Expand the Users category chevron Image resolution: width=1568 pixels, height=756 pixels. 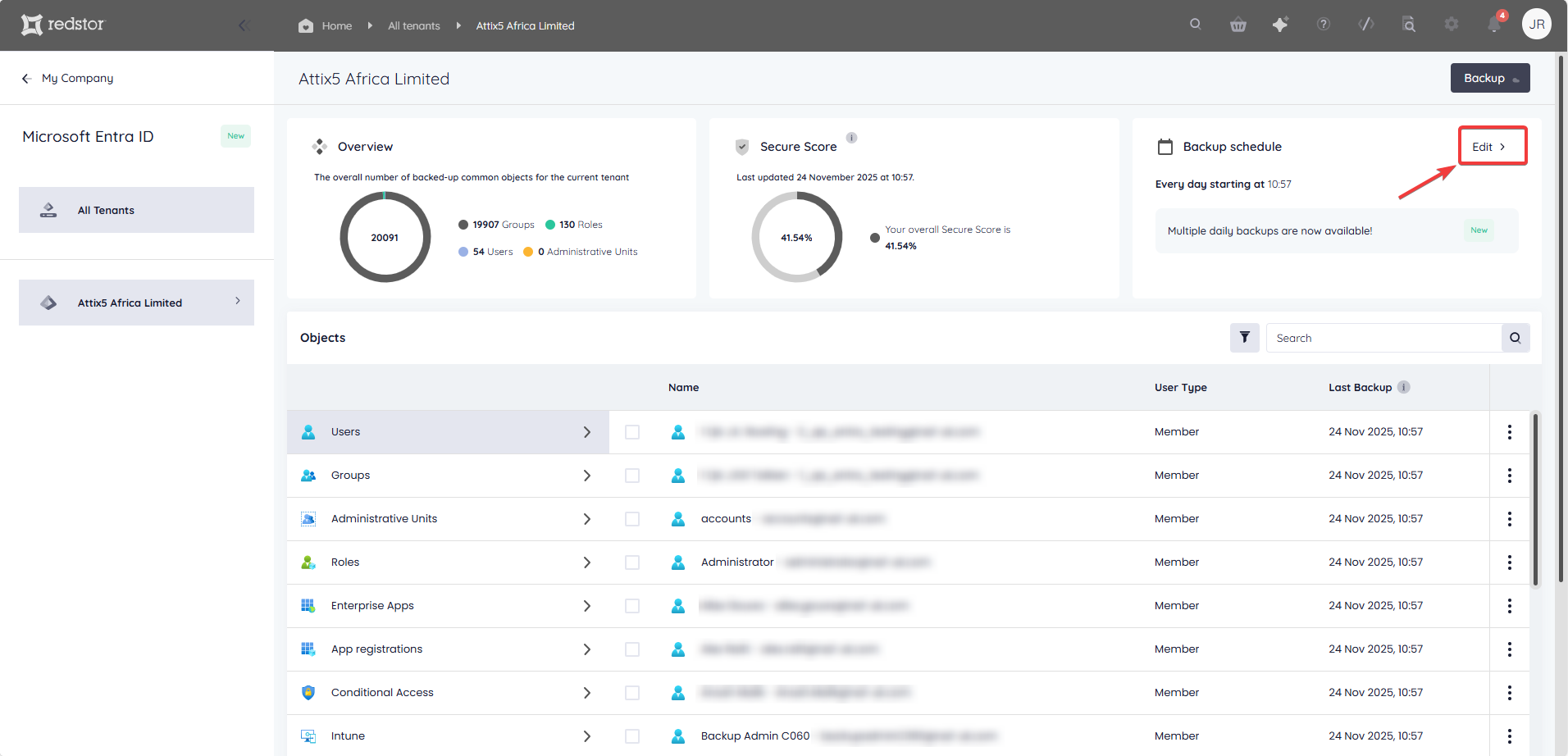587,432
